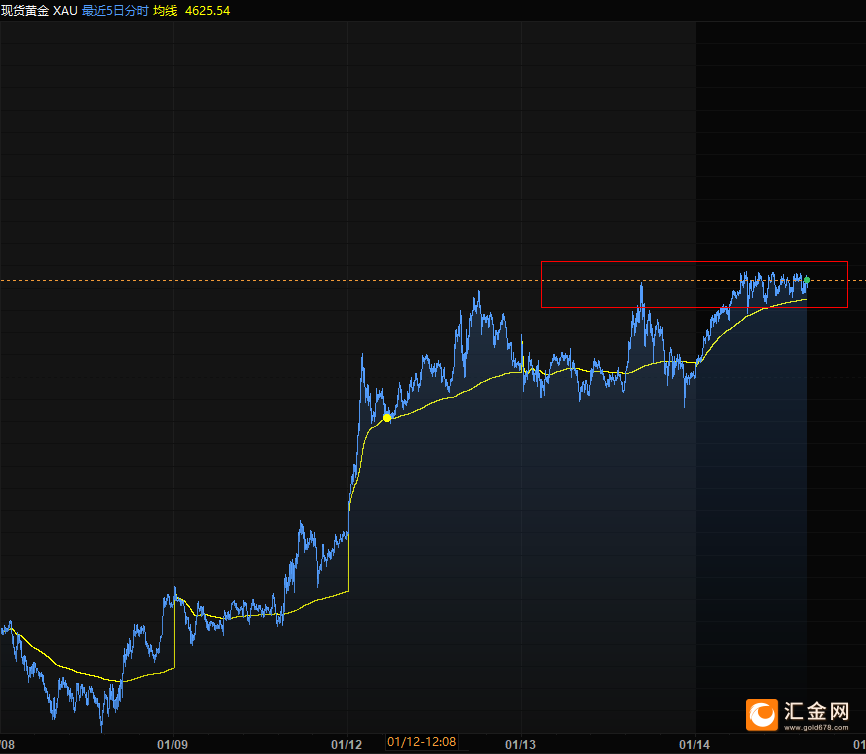The width and height of the screenshot is (866, 754).
Task: Click the average value 4625.54
Action: [x=207, y=10]
